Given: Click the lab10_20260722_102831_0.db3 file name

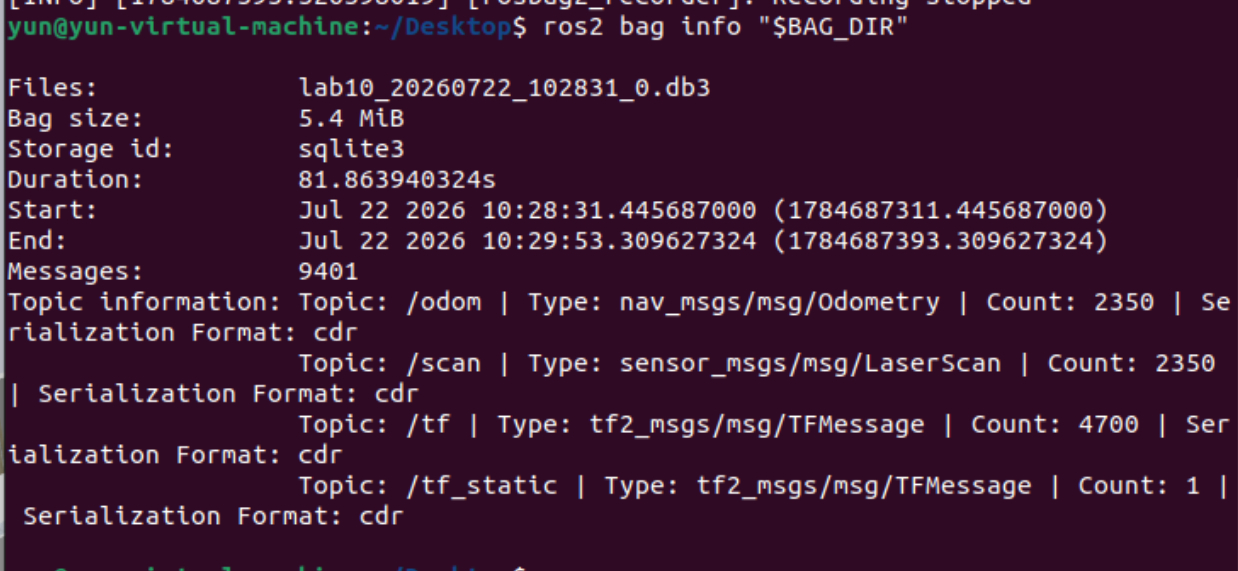Looking at the screenshot, I should 505,88.
